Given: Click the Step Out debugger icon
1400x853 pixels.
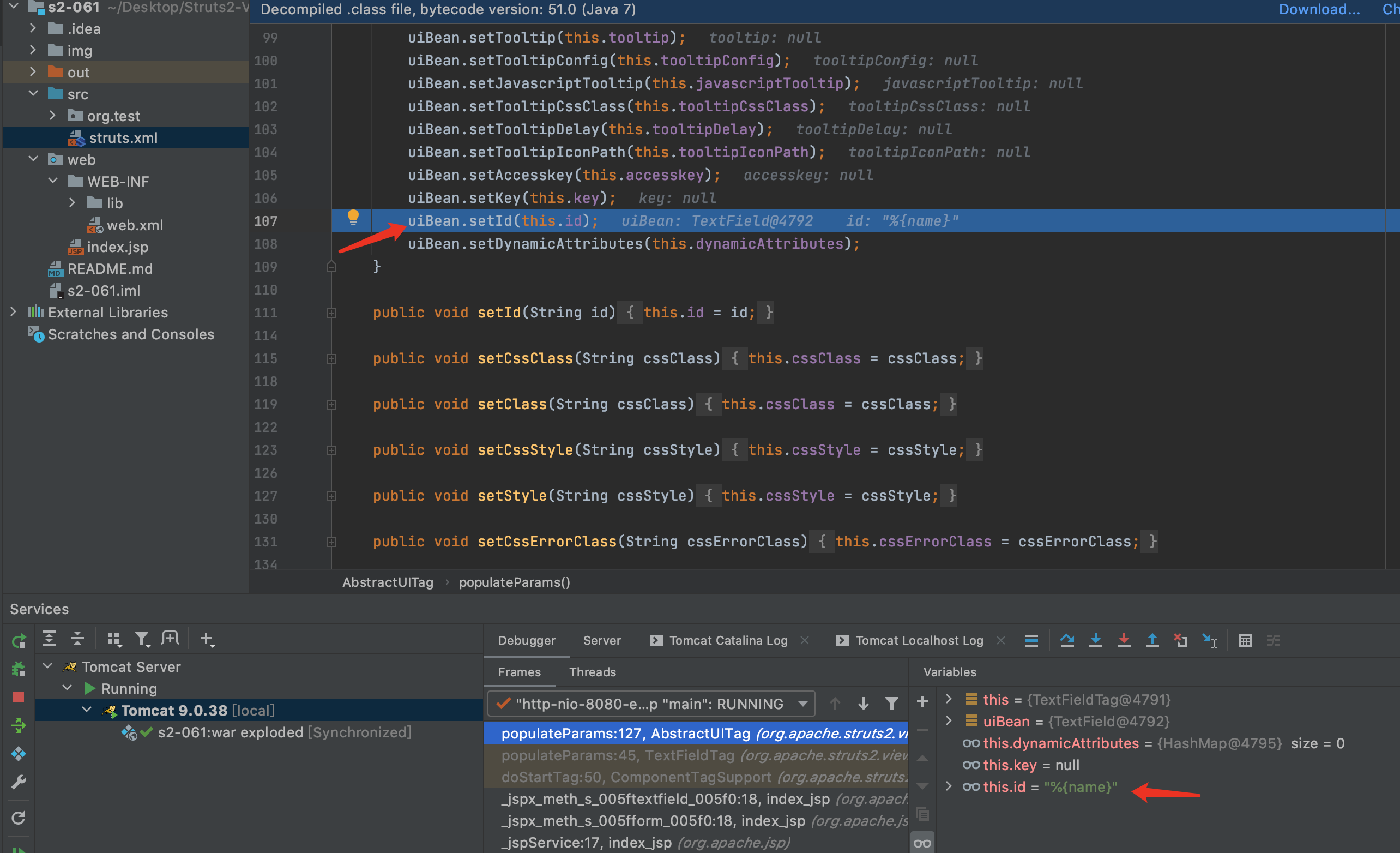Looking at the screenshot, I should 1152,640.
